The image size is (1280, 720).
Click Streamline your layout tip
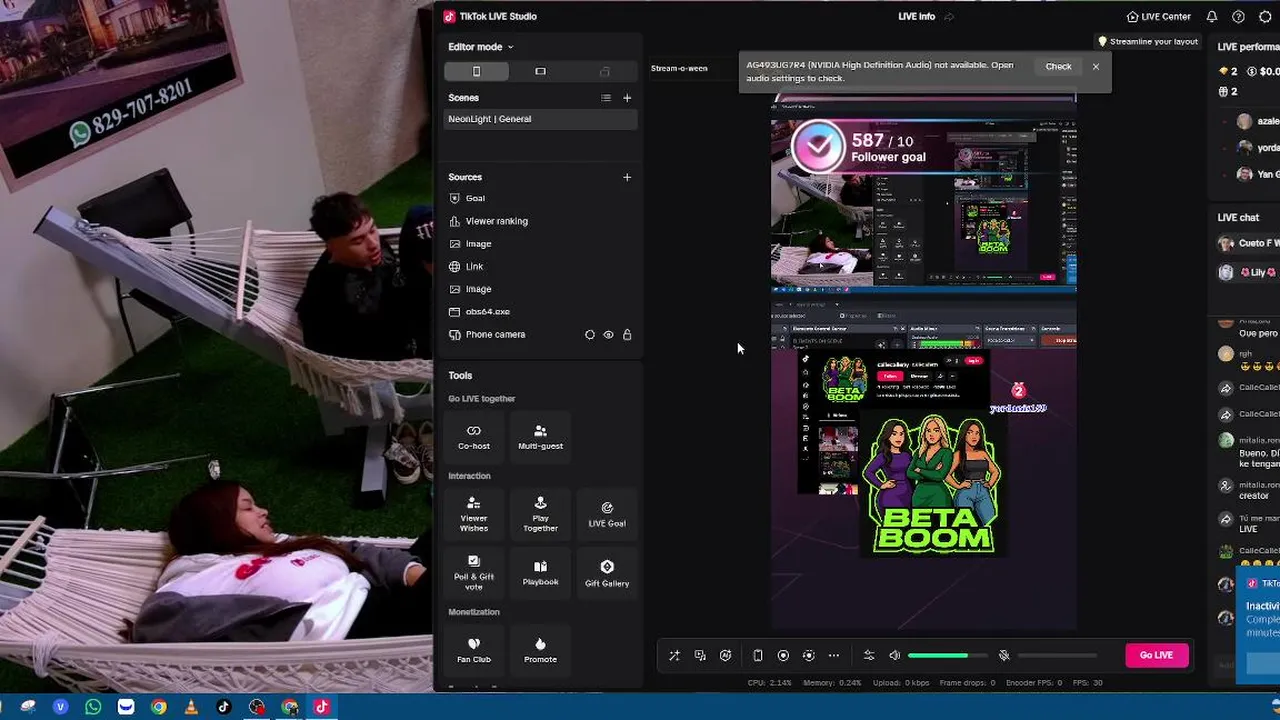coord(1148,42)
